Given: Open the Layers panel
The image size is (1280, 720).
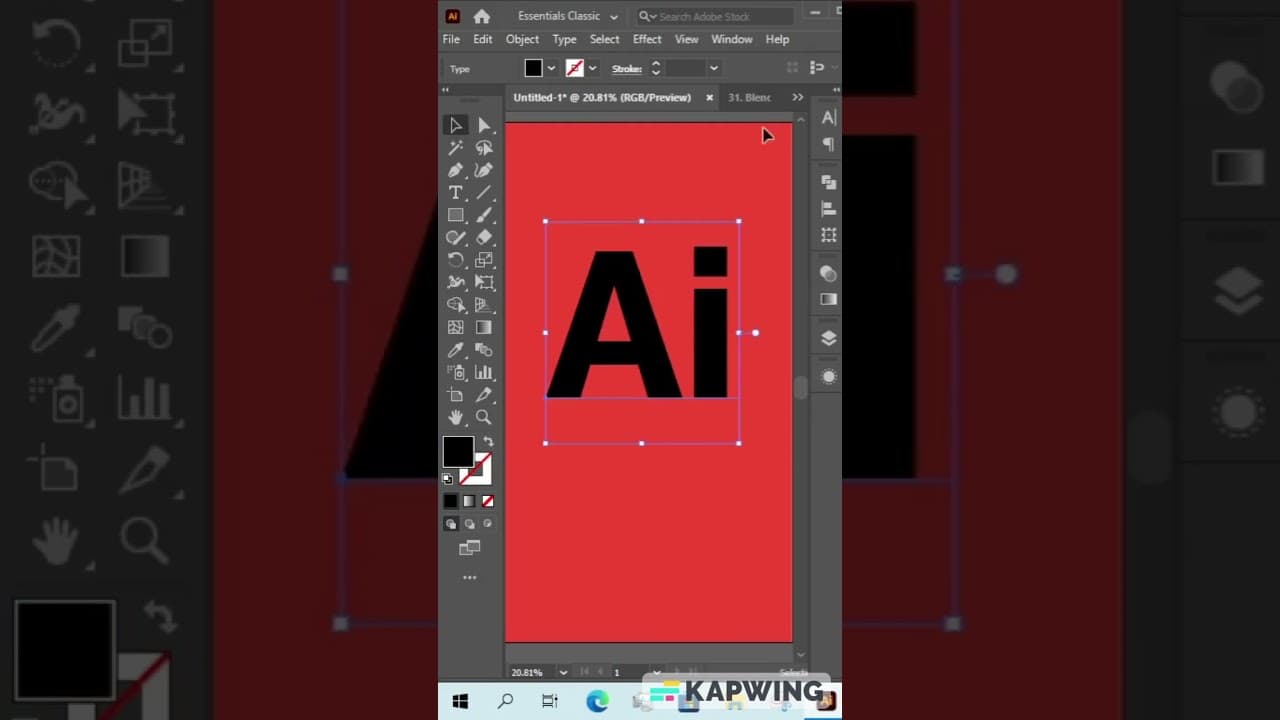Looking at the screenshot, I should click(x=828, y=338).
